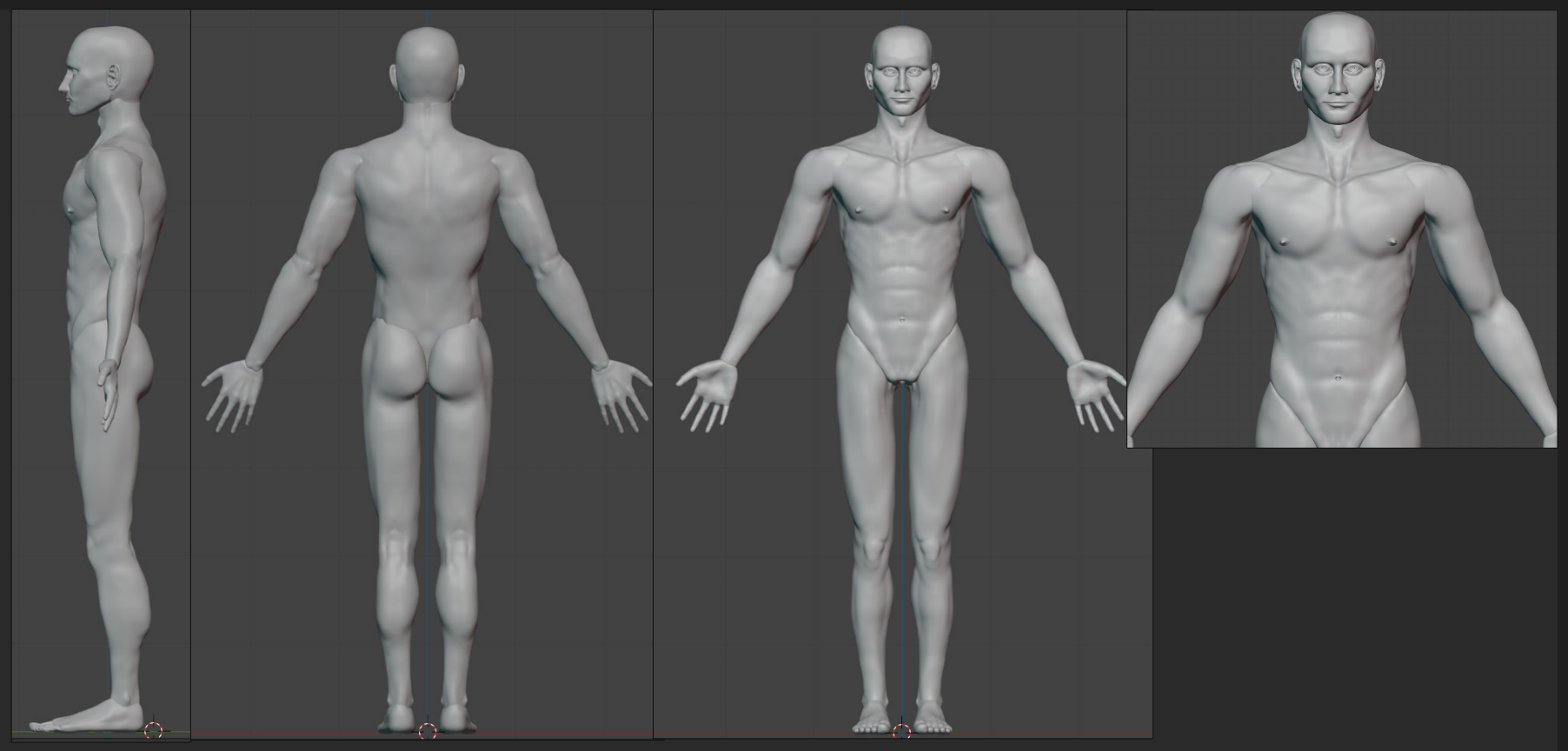
Task: Click the 3D cursor in the front view
Action: tap(902, 731)
